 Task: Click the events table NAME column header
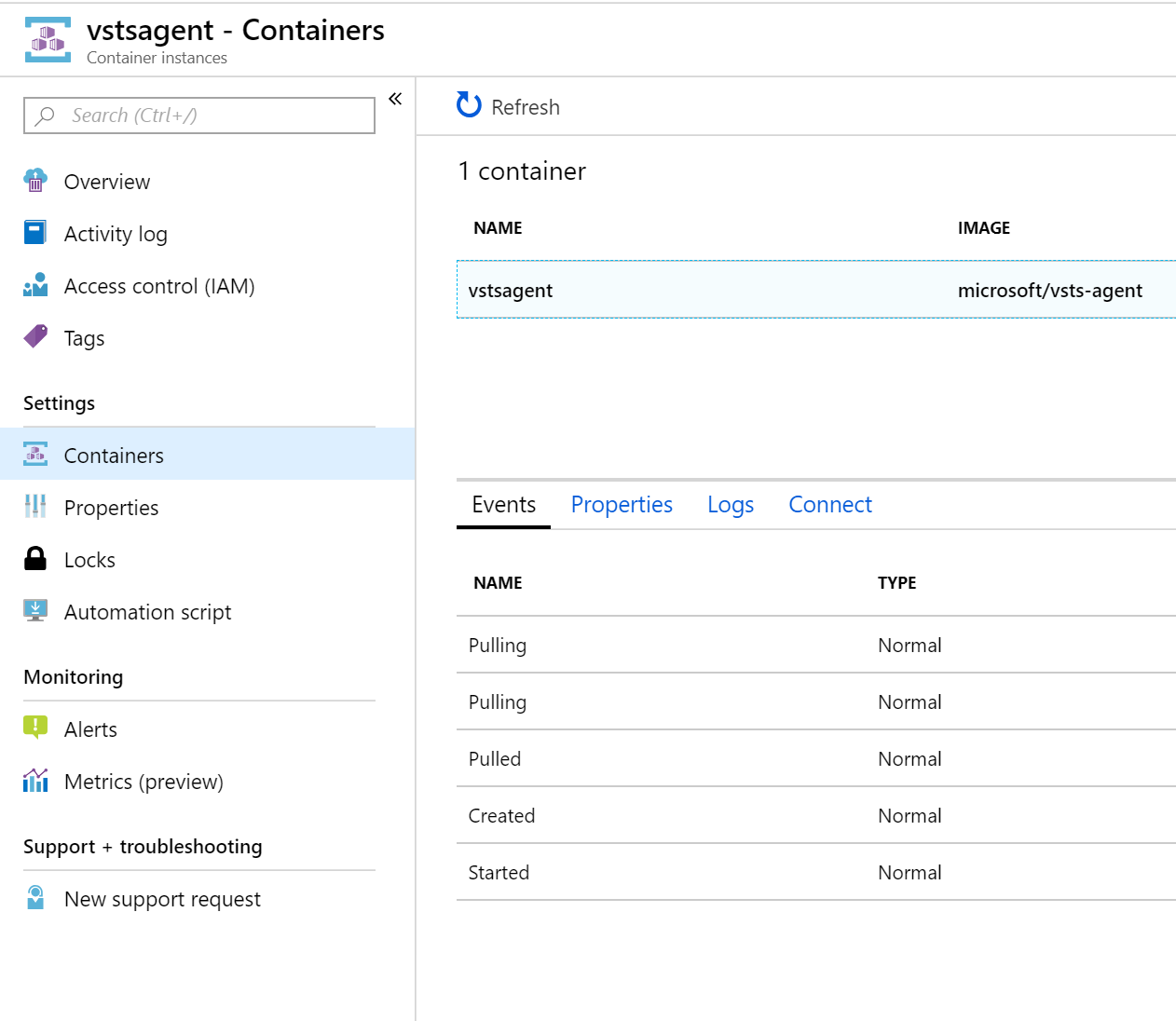(x=498, y=583)
